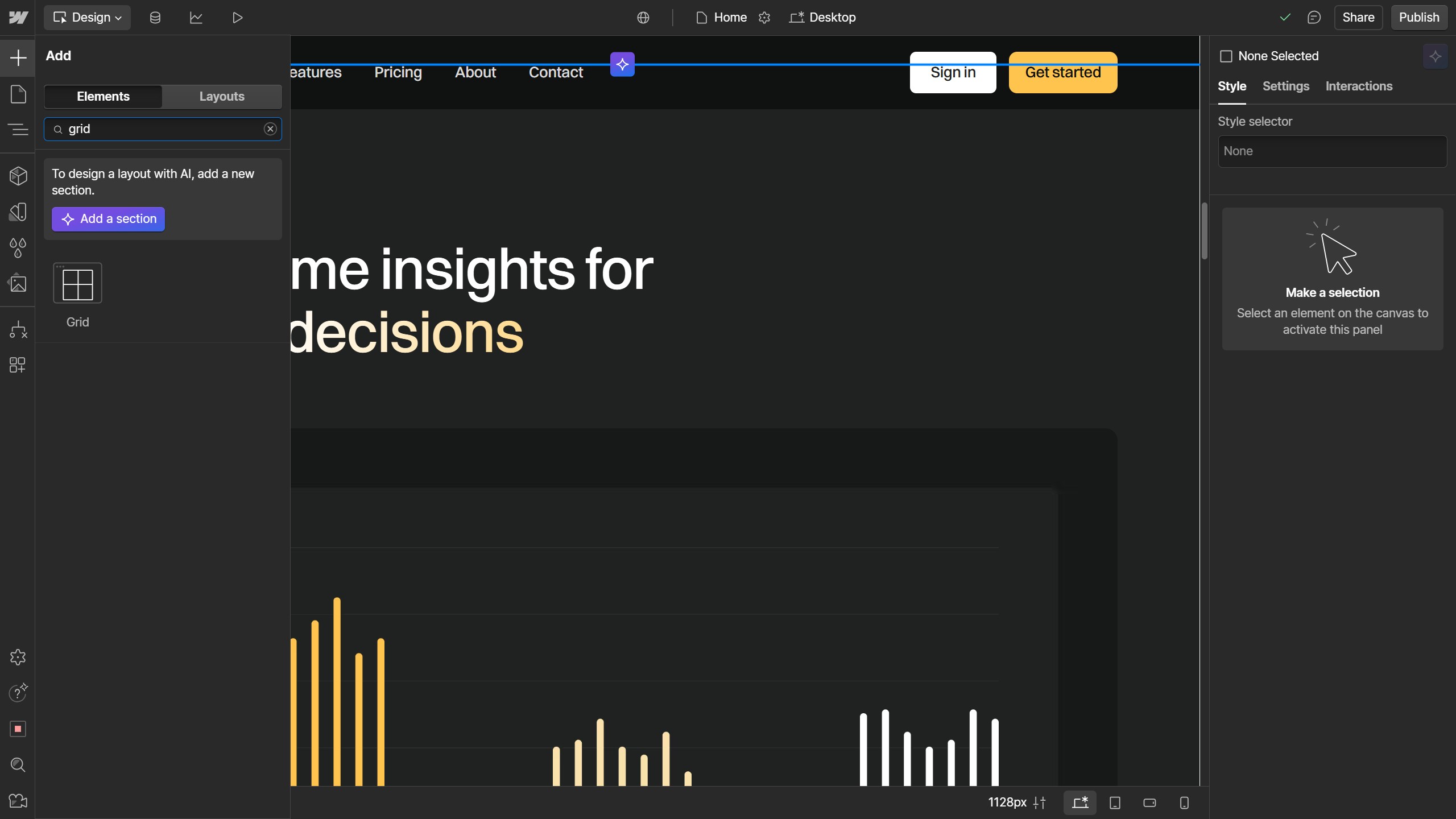
Task: Toggle the None Selected checkbox
Action: (x=1226, y=56)
